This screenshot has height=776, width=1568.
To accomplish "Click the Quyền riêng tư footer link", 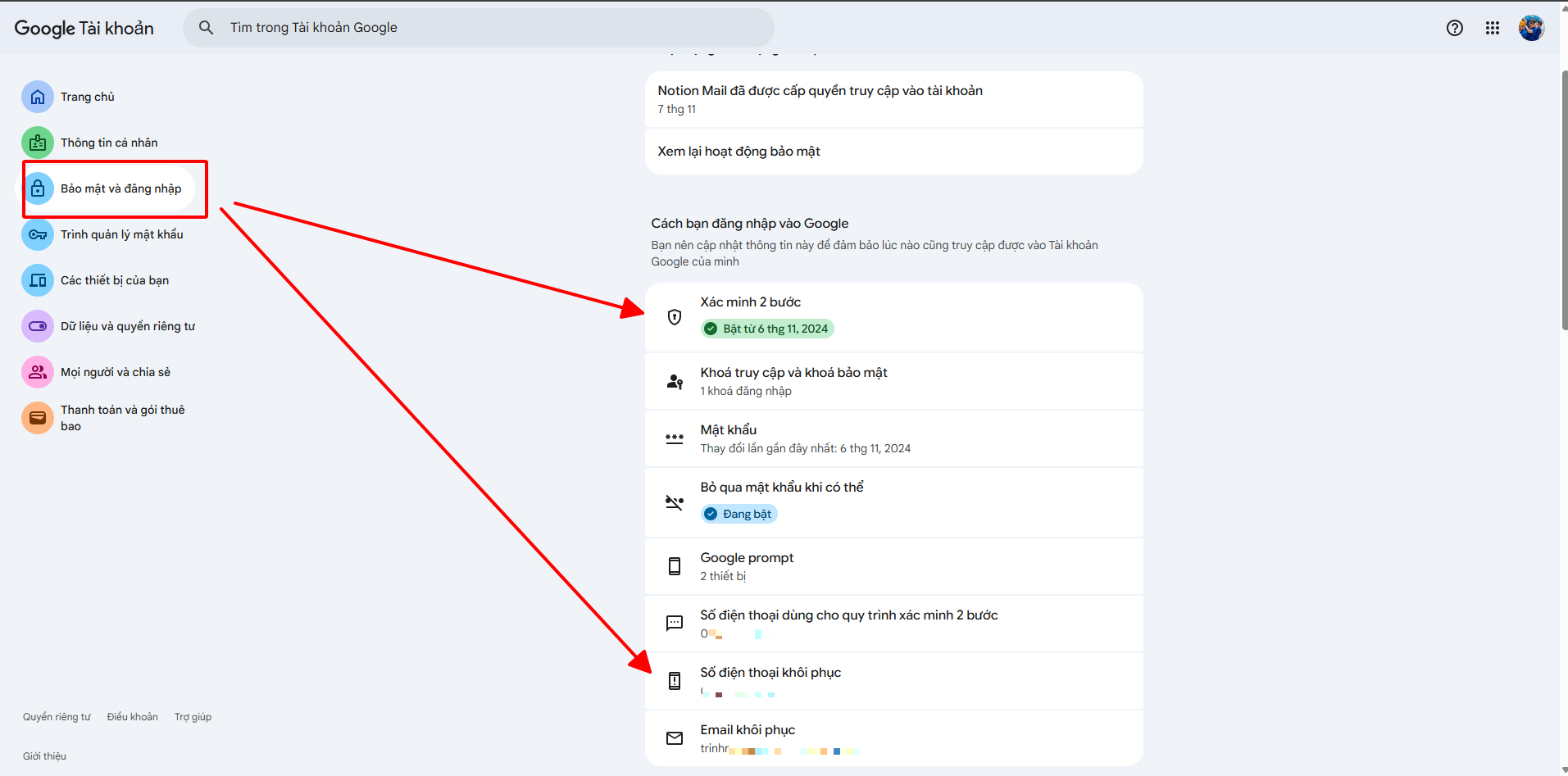I will 57,717.
